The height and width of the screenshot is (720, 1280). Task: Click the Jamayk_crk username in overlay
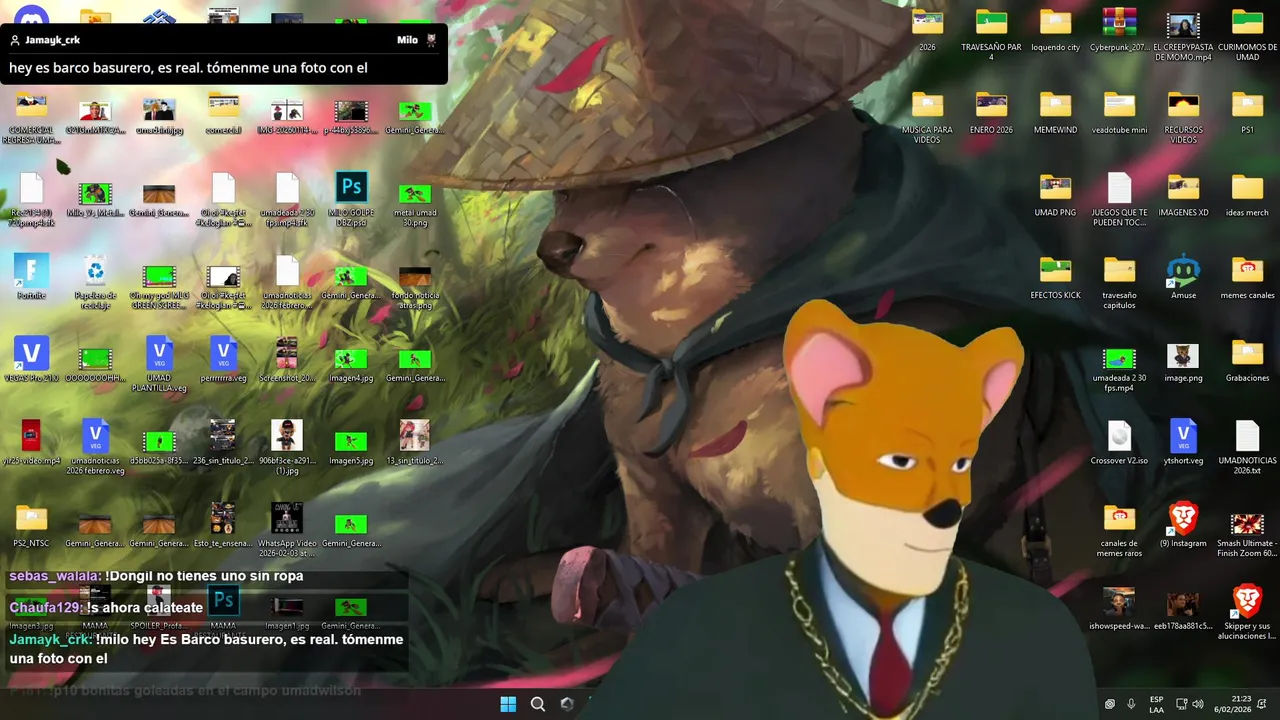(x=52, y=40)
